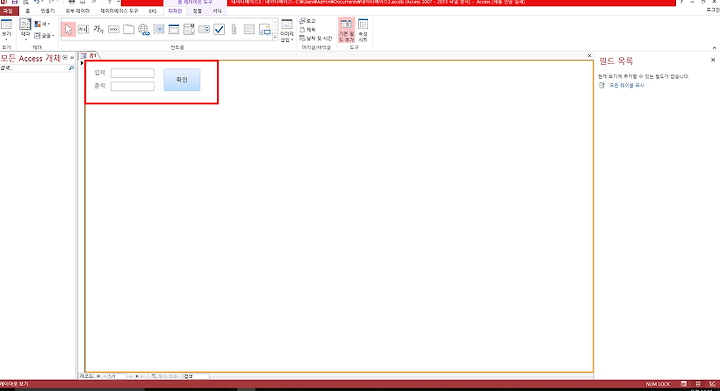Switch to the Format tab
The width and height of the screenshot is (720, 391).
[x=217, y=11]
